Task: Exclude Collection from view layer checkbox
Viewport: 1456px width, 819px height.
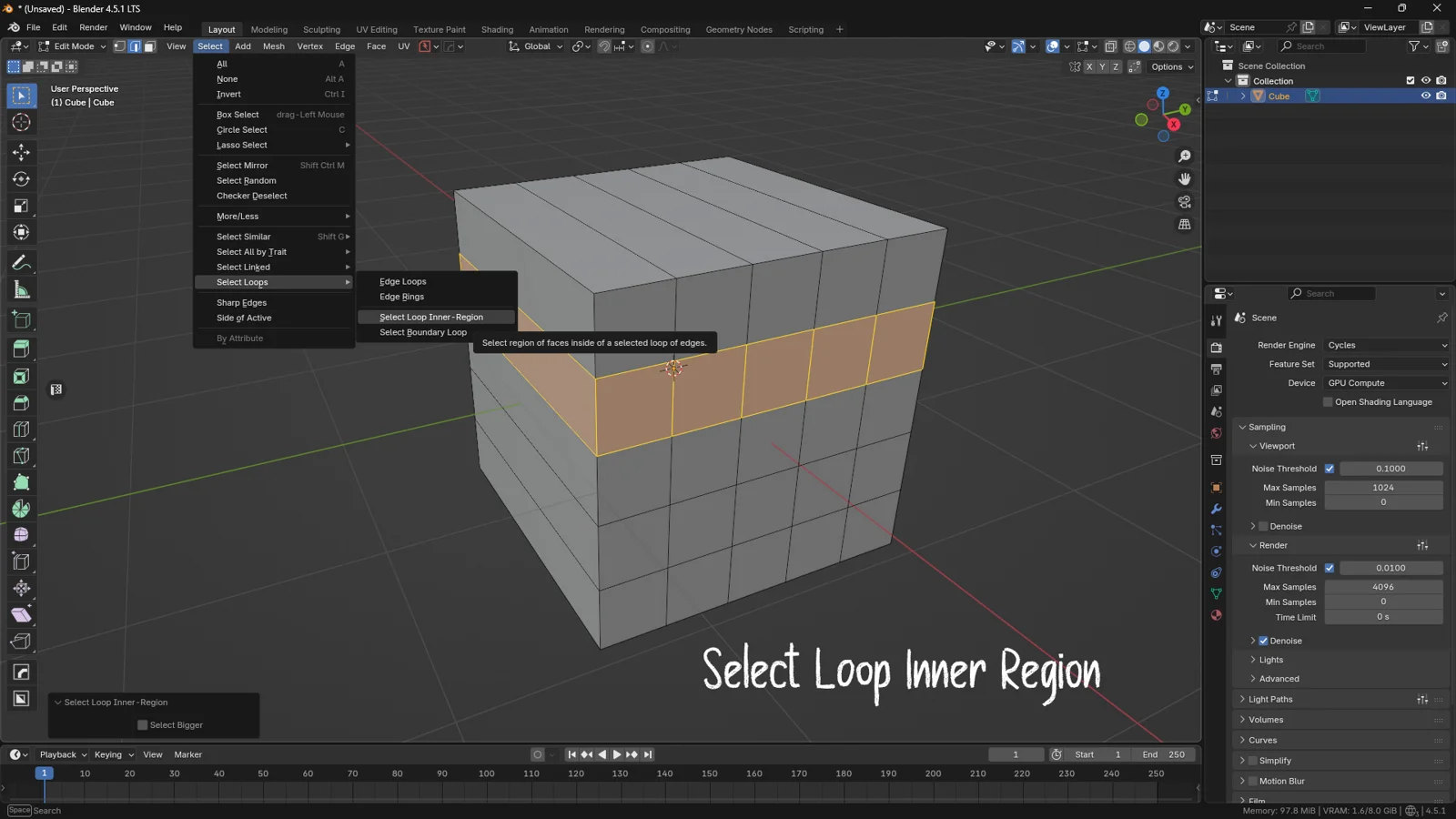Action: [1410, 81]
